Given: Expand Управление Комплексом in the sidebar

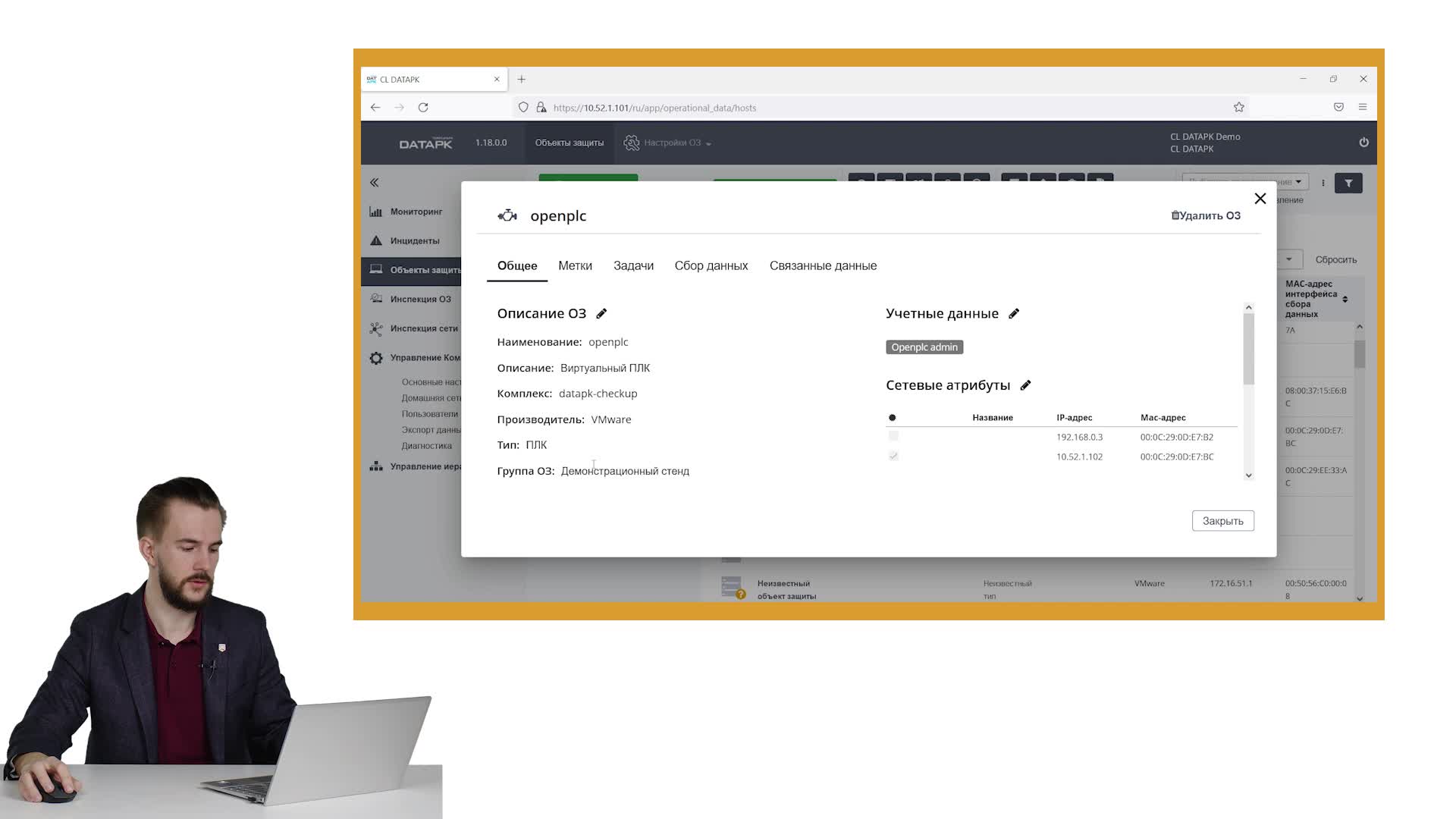Looking at the screenshot, I should click(x=415, y=358).
